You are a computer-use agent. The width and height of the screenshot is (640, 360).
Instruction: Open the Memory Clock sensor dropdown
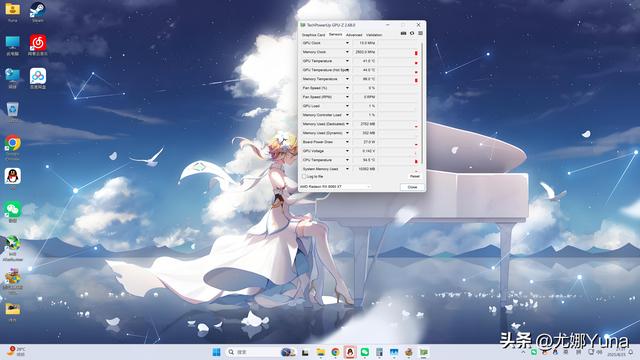point(347,52)
